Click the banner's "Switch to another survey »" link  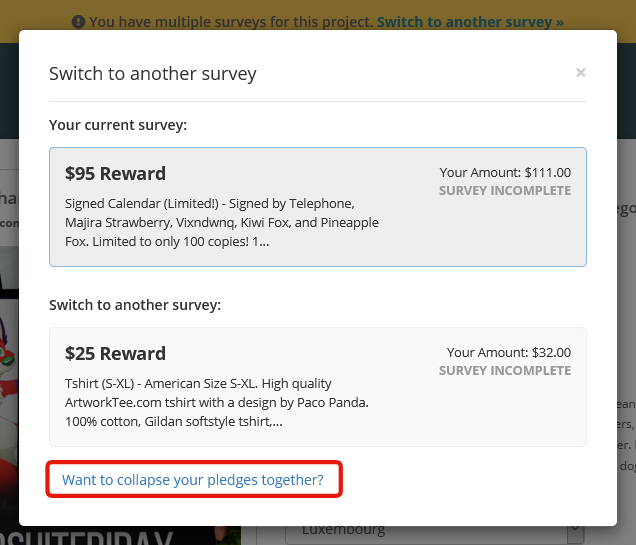[469, 21]
